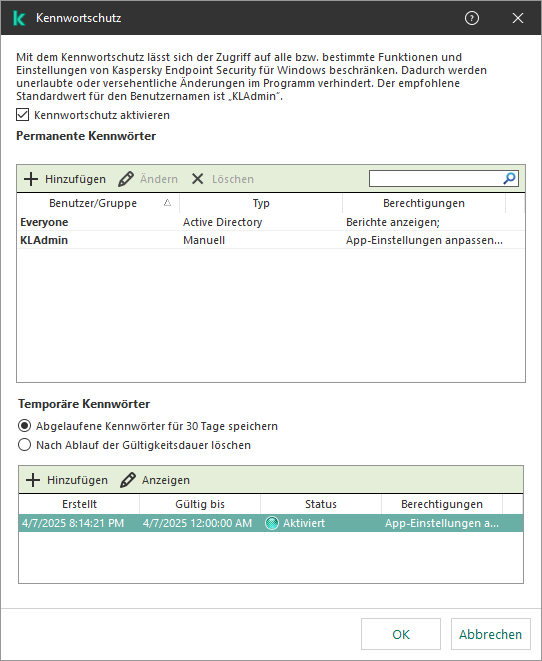
Task: Sort temporary passwords by Berechtigungen column
Action: 442,504
